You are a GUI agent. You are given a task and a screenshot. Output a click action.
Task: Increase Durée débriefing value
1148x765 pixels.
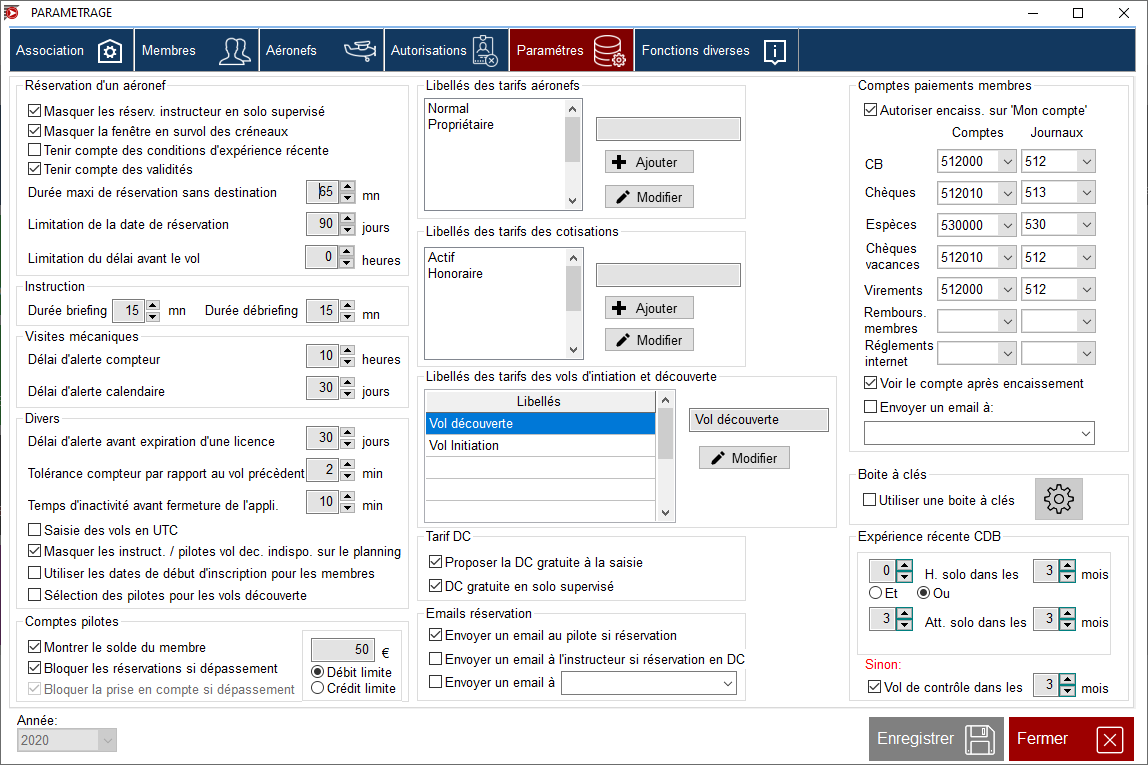coord(348,305)
